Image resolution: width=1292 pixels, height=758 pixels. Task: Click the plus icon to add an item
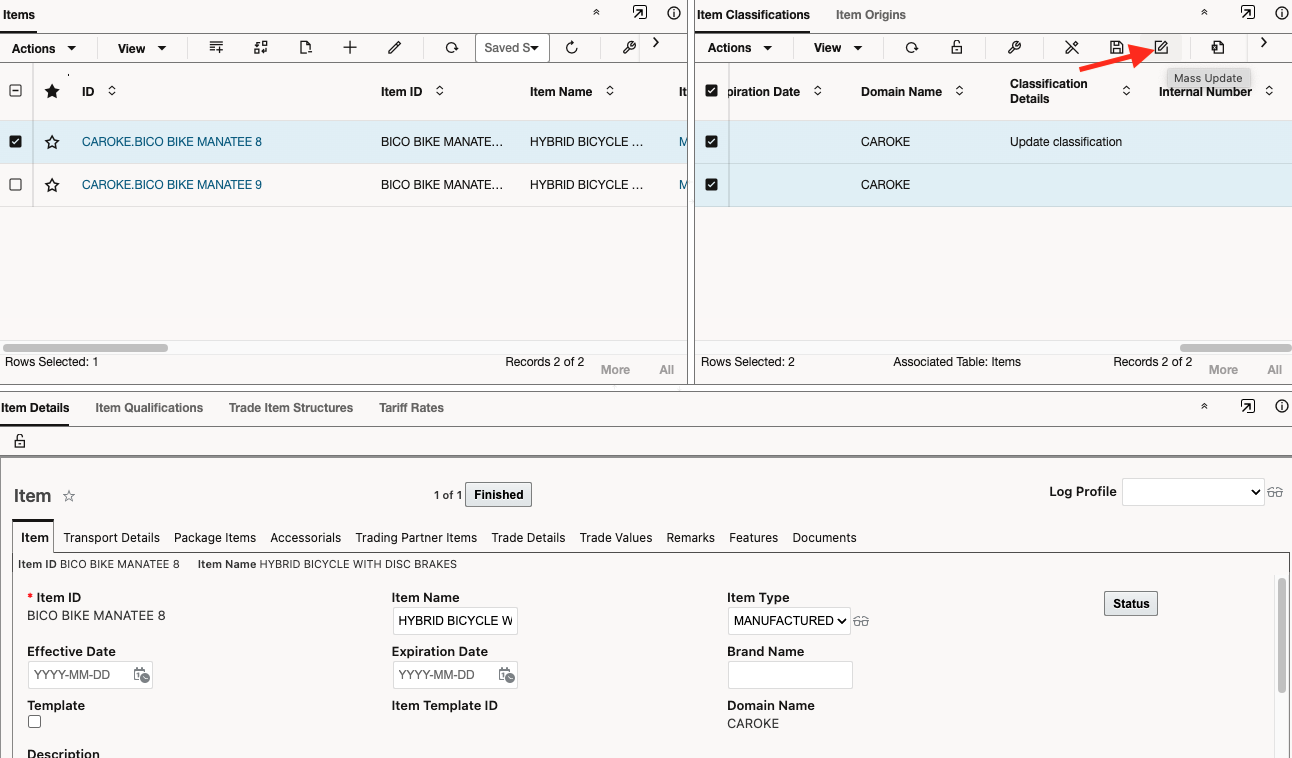click(348, 47)
